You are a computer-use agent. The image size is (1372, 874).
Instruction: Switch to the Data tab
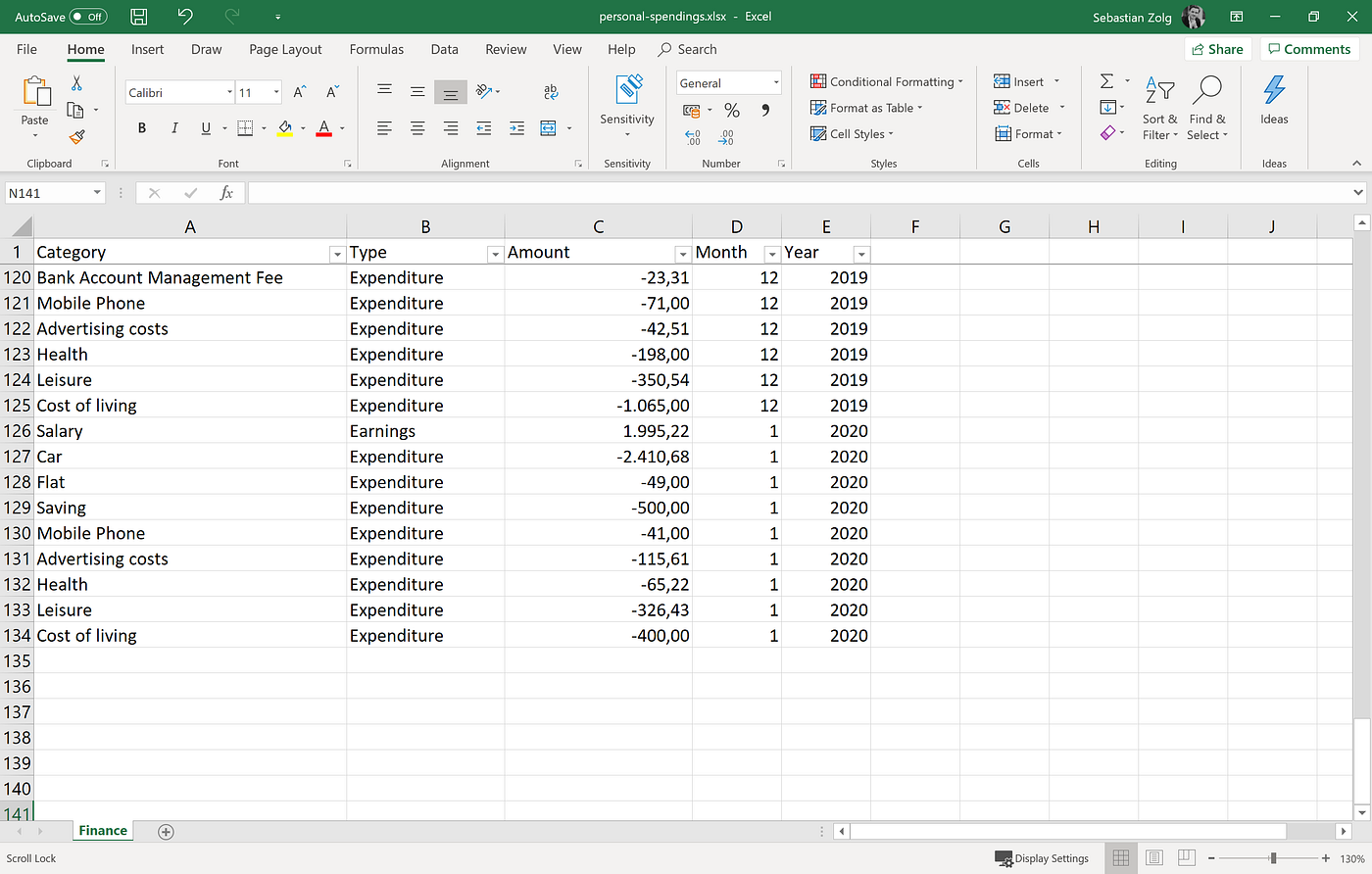pos(444,49)
